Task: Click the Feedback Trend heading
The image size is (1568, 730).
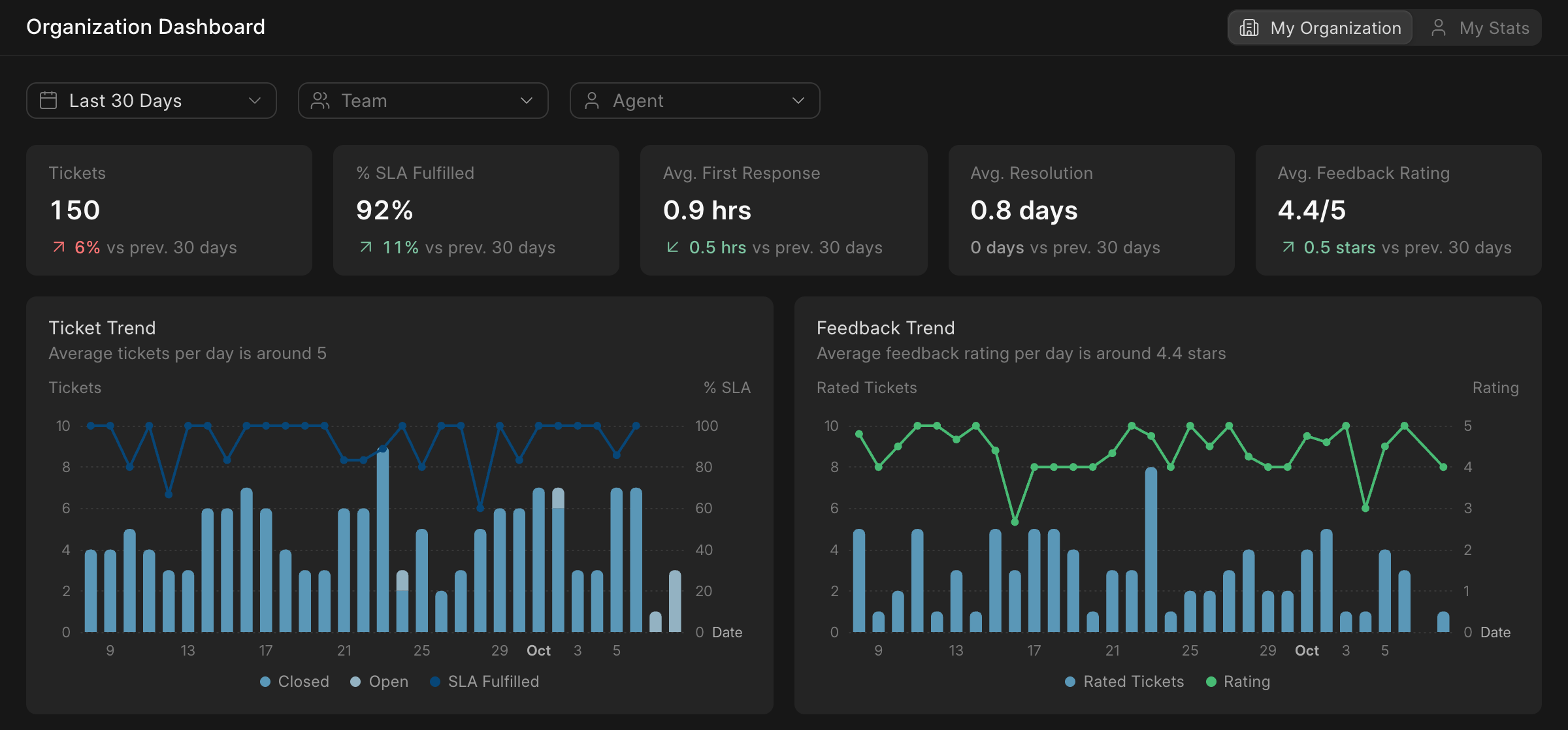Action: click(x=886, y=328)
